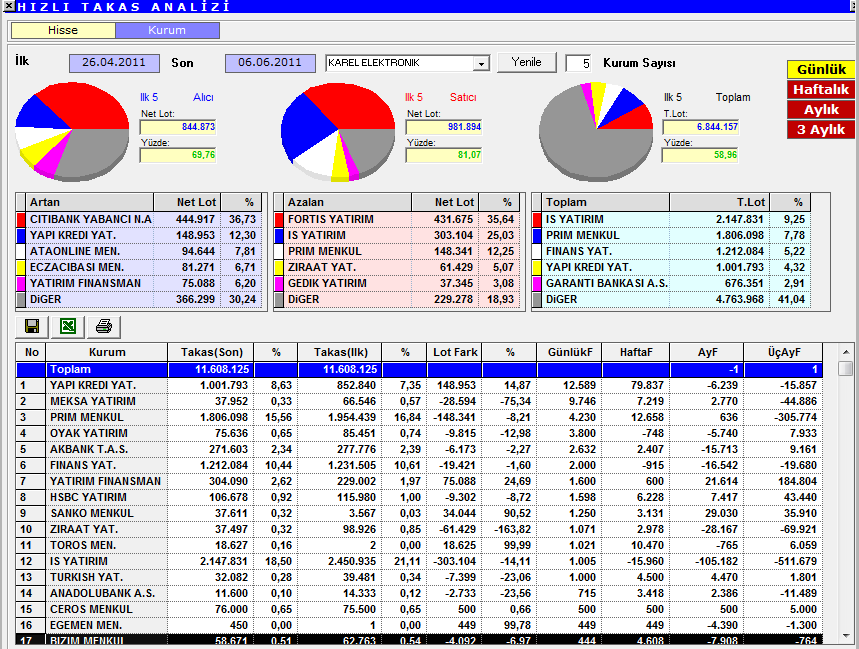
Task: Click ATAONLINE MEN. in the Artan list
Action: [75, 251]
